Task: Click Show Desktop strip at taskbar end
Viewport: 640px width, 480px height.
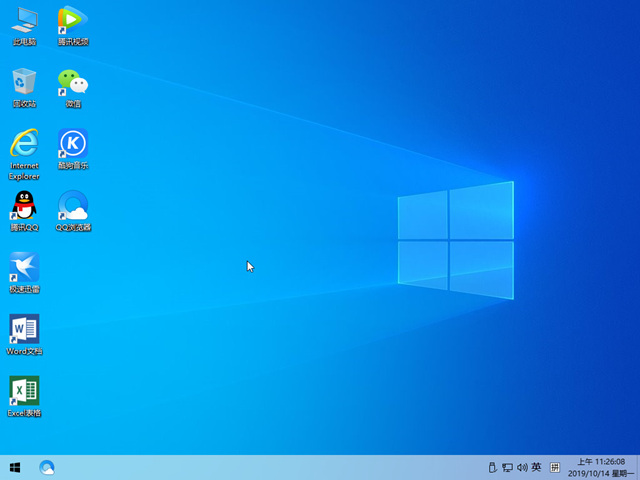Action: 637,467
